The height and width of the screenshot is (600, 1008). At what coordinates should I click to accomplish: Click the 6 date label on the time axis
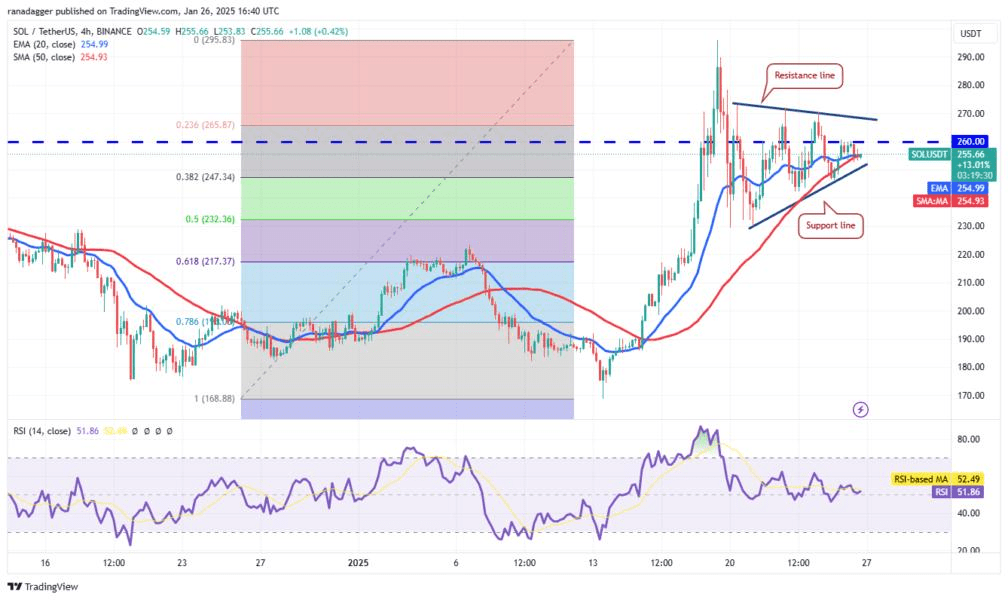click(x=456, y=563)
